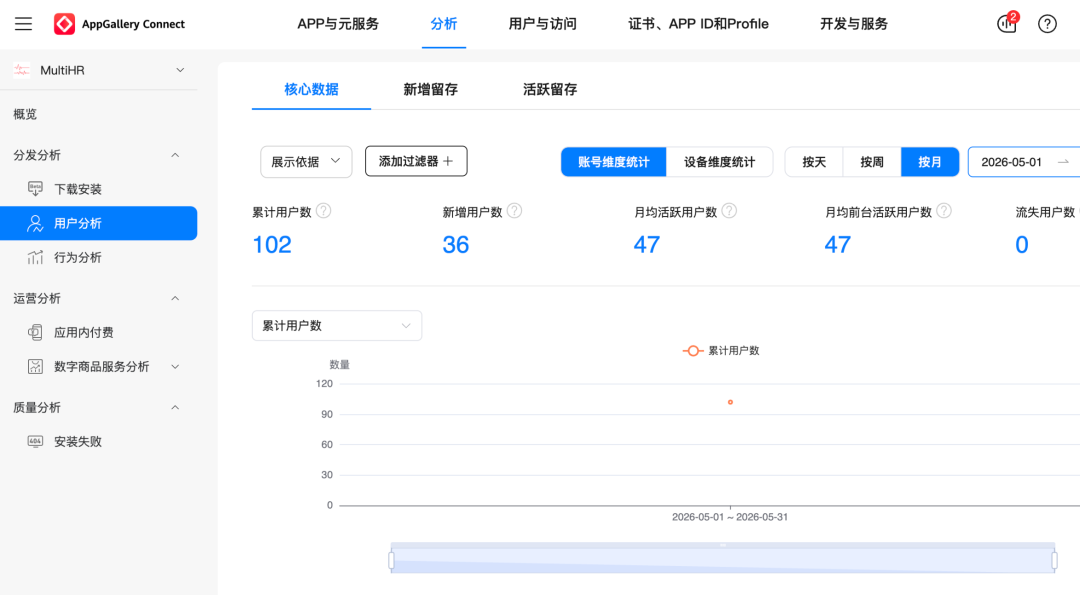Click plus icon in 添加过滤器 button
Screen dimensions: 1080x595
click(x=448, y=161)
